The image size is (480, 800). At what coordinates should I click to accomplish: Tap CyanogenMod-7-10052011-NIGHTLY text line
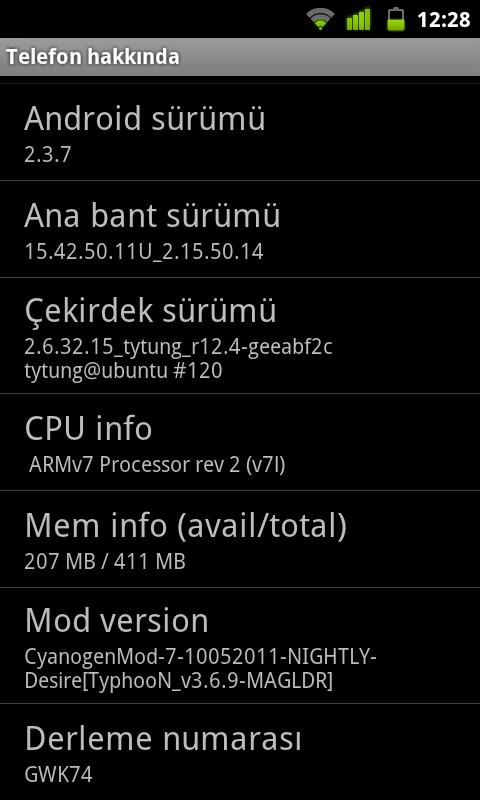tap(200, 658)
